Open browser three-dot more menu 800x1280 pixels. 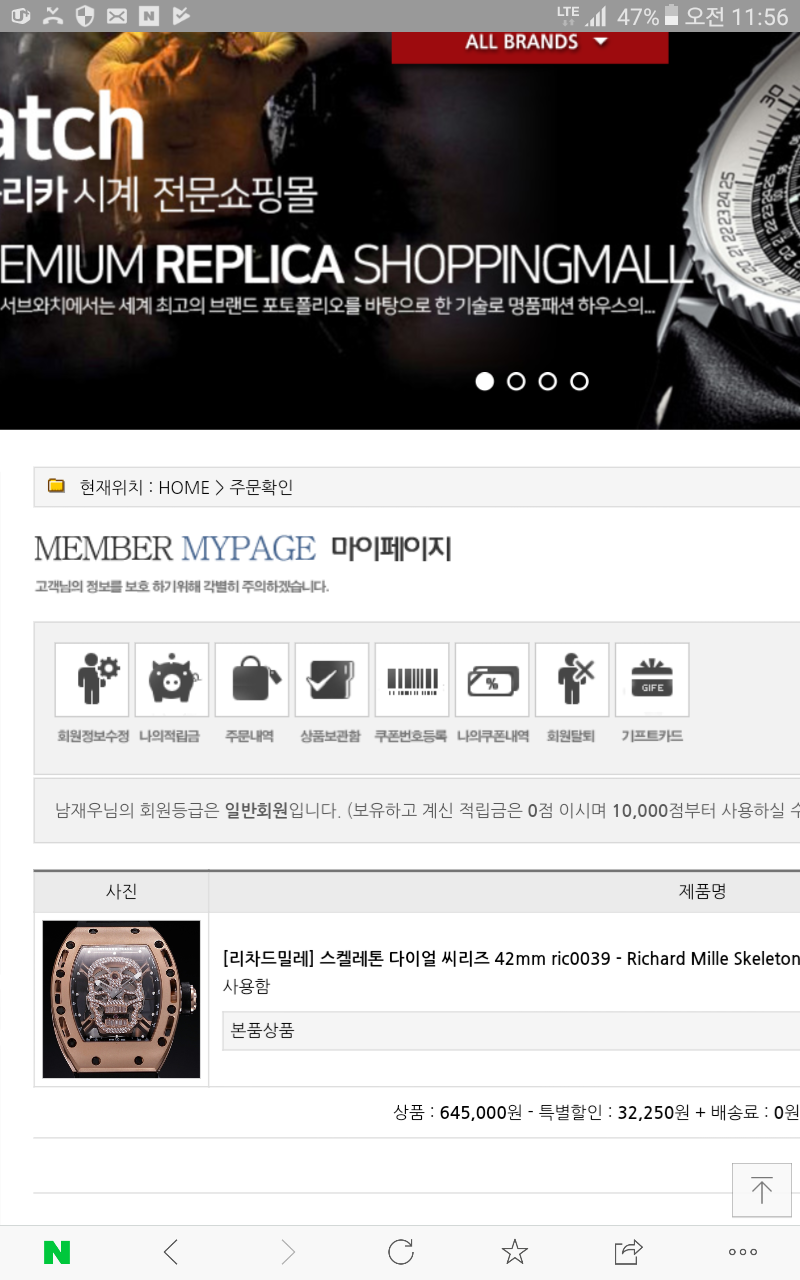click(x=743, y=1251)
